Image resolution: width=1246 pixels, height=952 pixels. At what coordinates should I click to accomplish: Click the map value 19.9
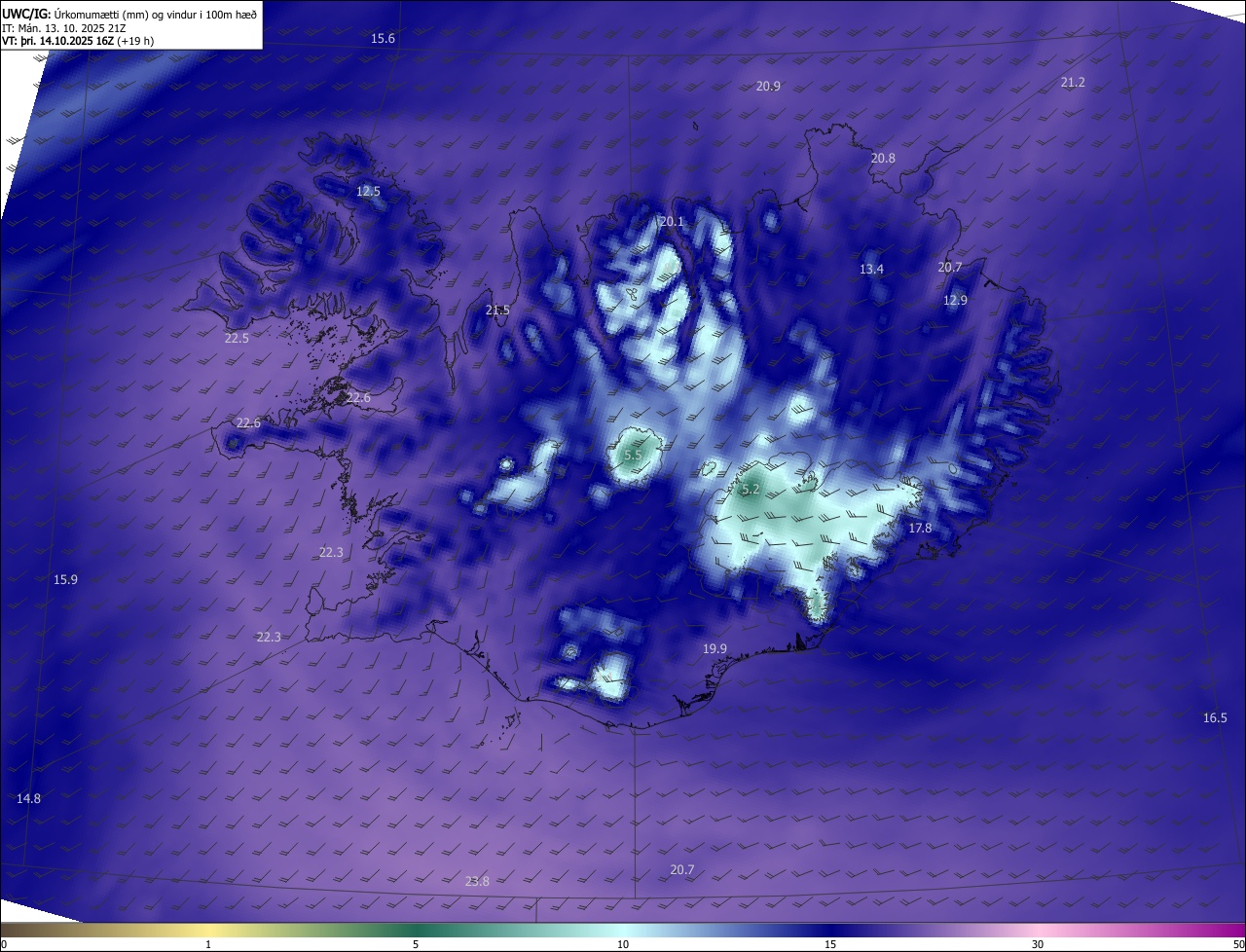click(x=715, y=649)
